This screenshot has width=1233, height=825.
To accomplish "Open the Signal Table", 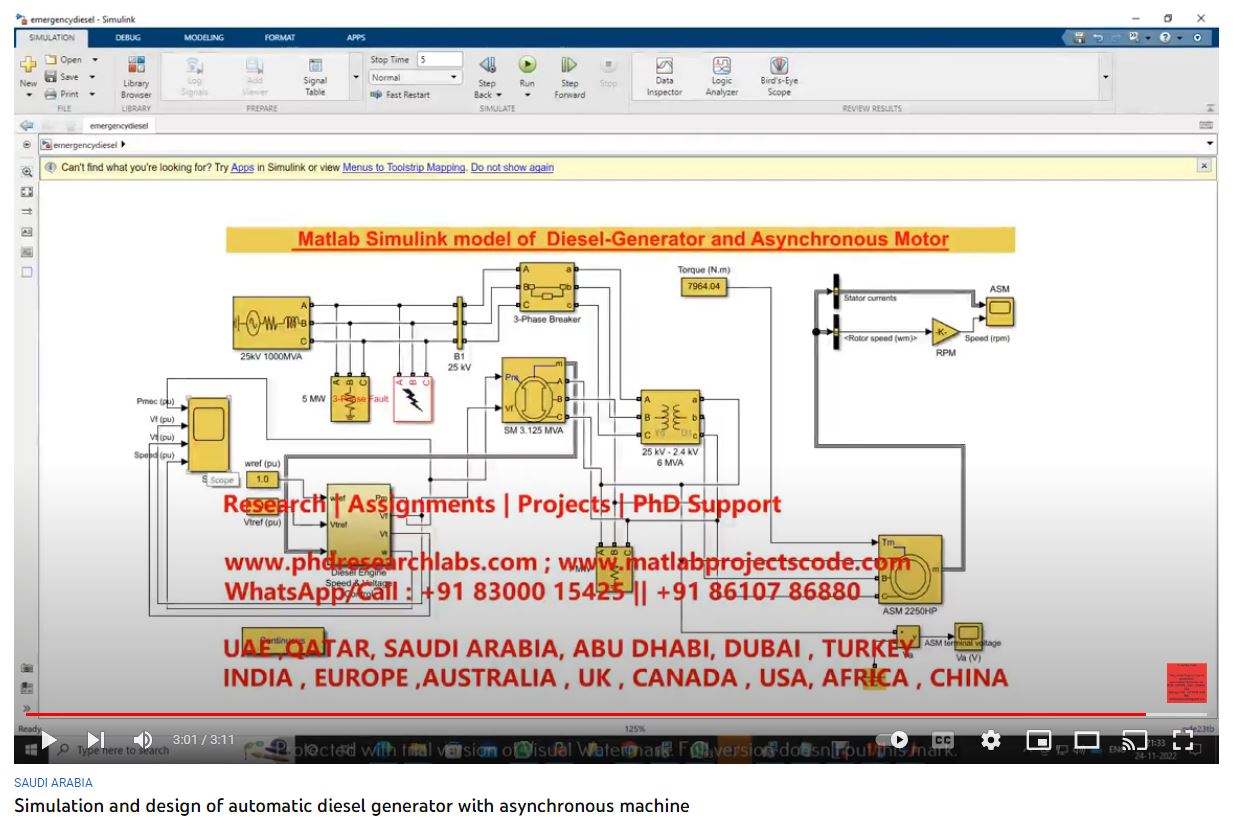I will pos(315,76).
